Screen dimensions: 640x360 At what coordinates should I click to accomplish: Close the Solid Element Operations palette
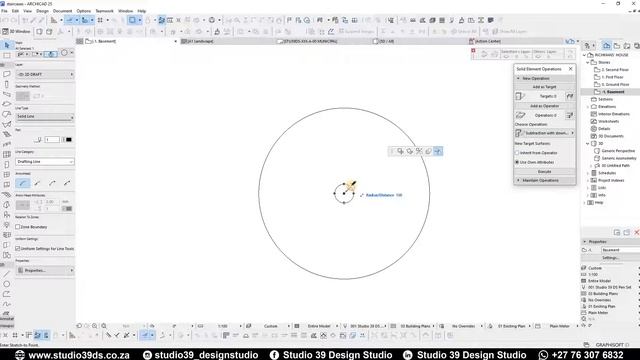tap(571, 69)
